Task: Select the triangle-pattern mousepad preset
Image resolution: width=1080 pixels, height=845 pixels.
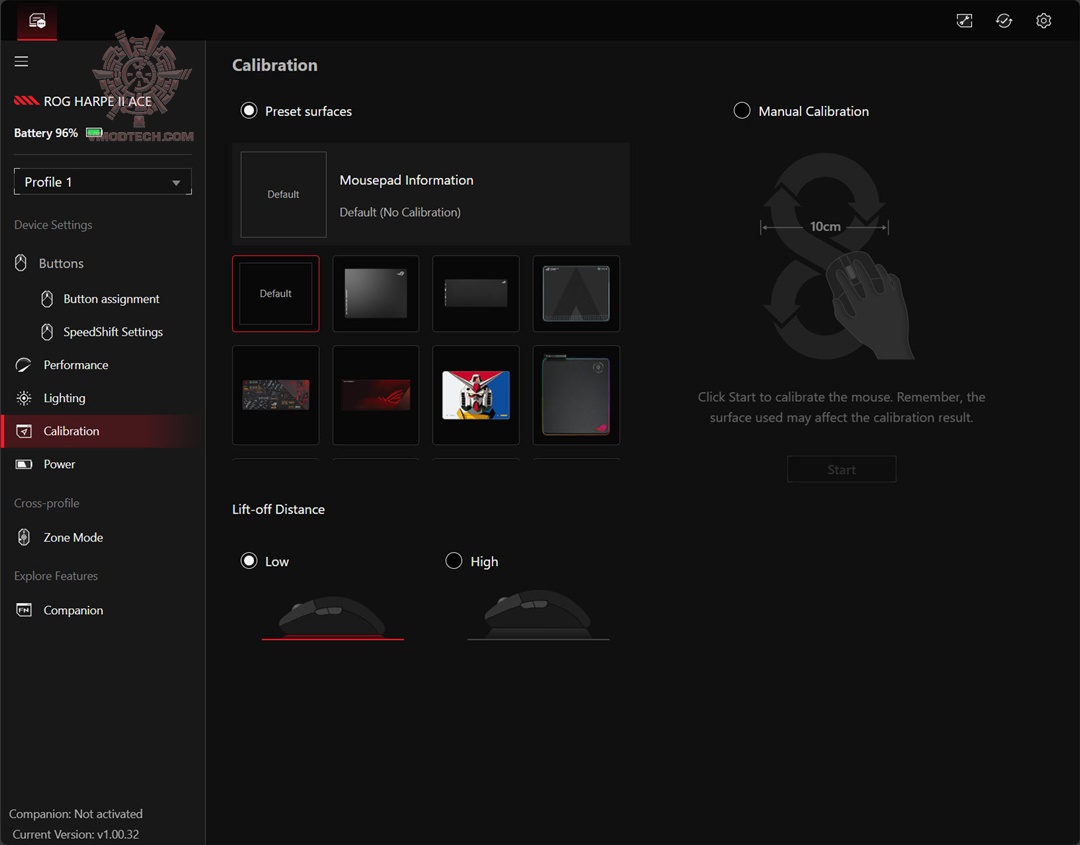Action: 576,293
